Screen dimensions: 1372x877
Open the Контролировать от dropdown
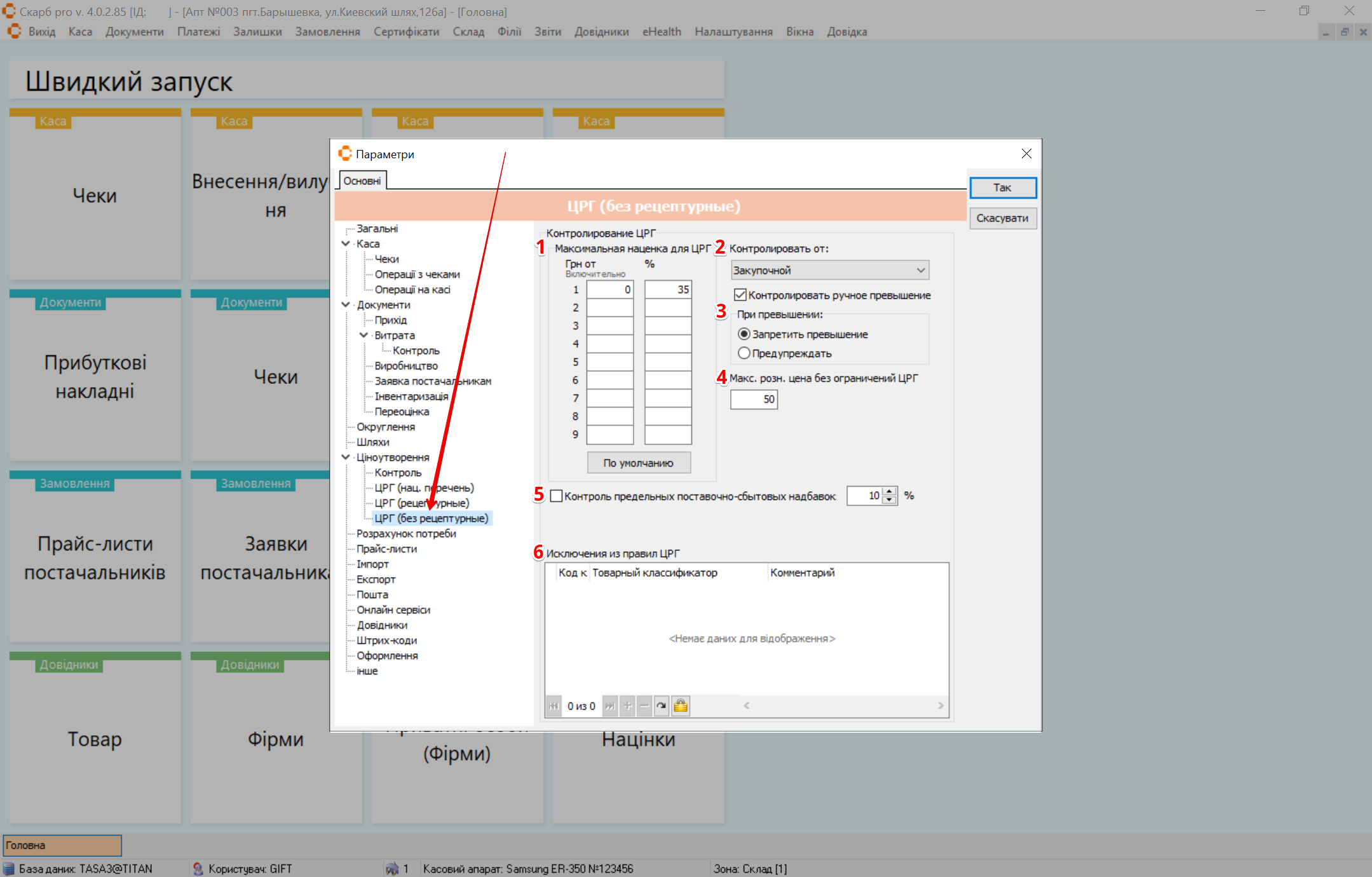(x=920, y=270)
